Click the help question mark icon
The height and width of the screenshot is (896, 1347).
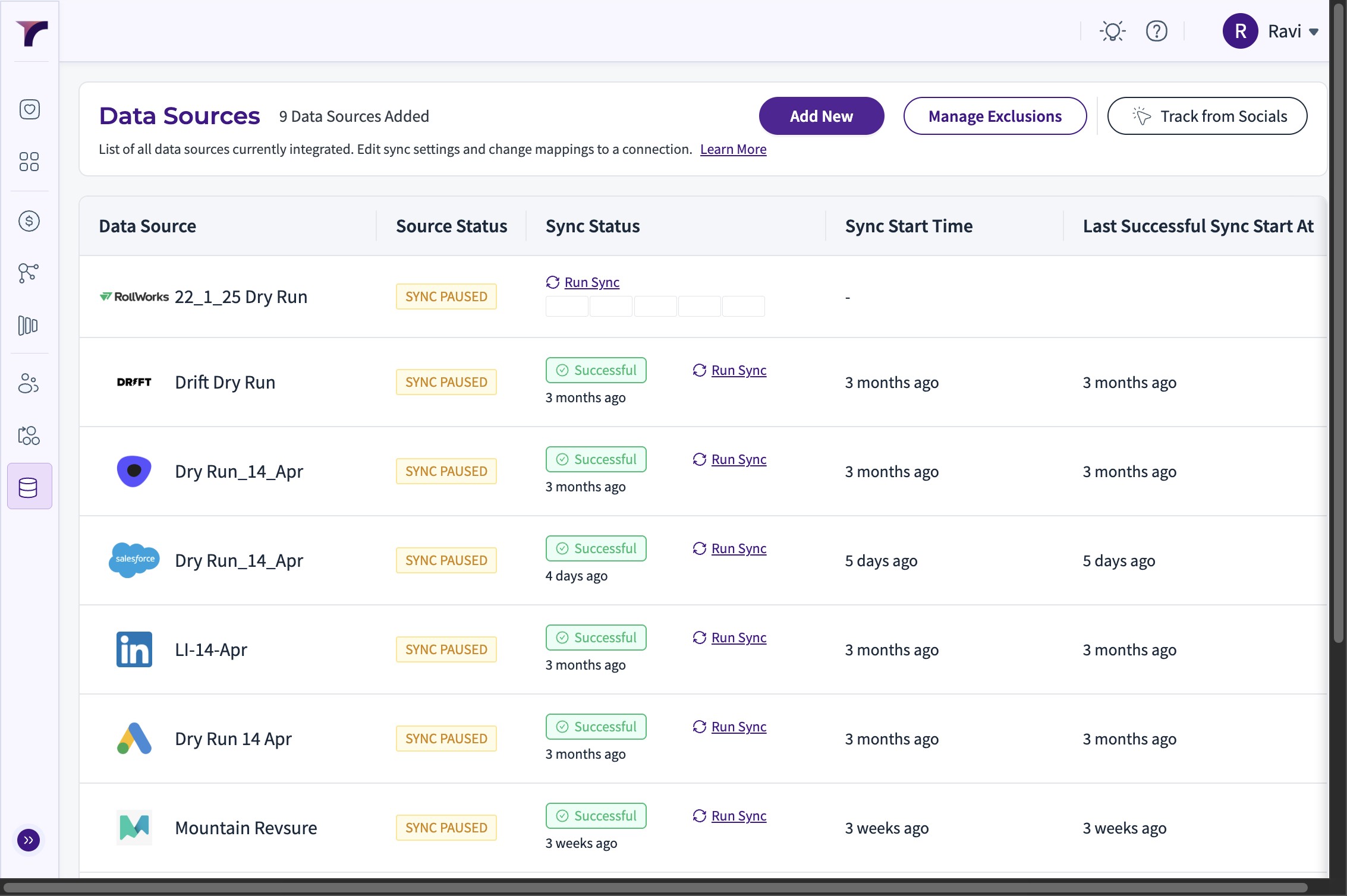(1156, 31)
